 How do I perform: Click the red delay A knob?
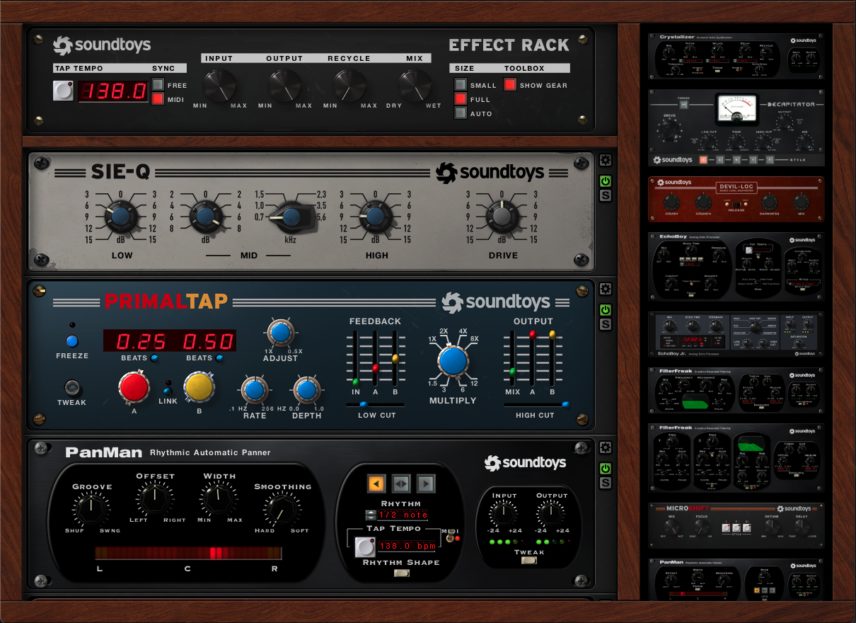[134, 387]
